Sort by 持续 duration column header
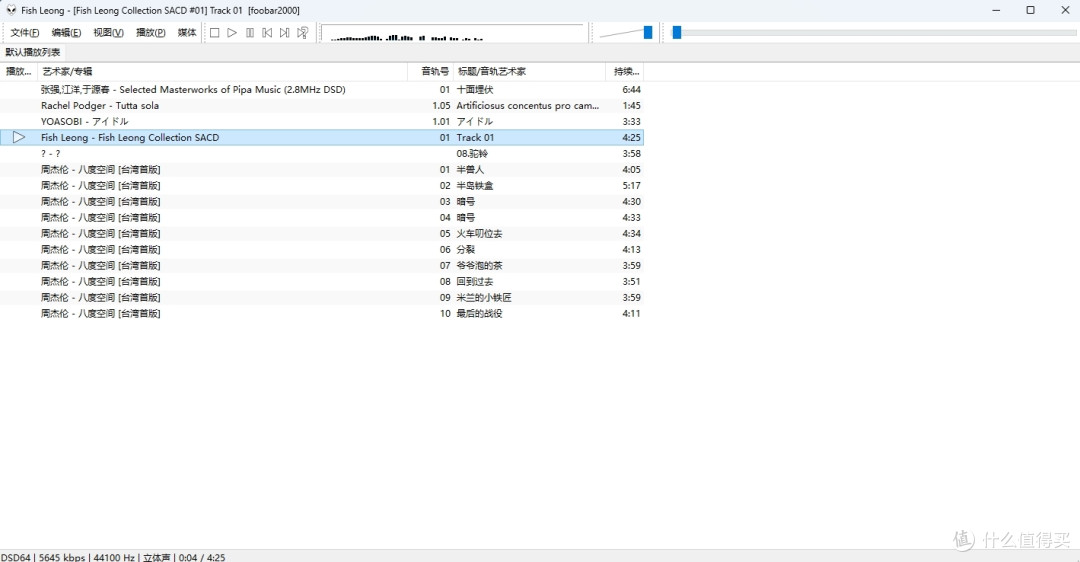Viewport: 1080px width, 562px height. pos(626,72)
